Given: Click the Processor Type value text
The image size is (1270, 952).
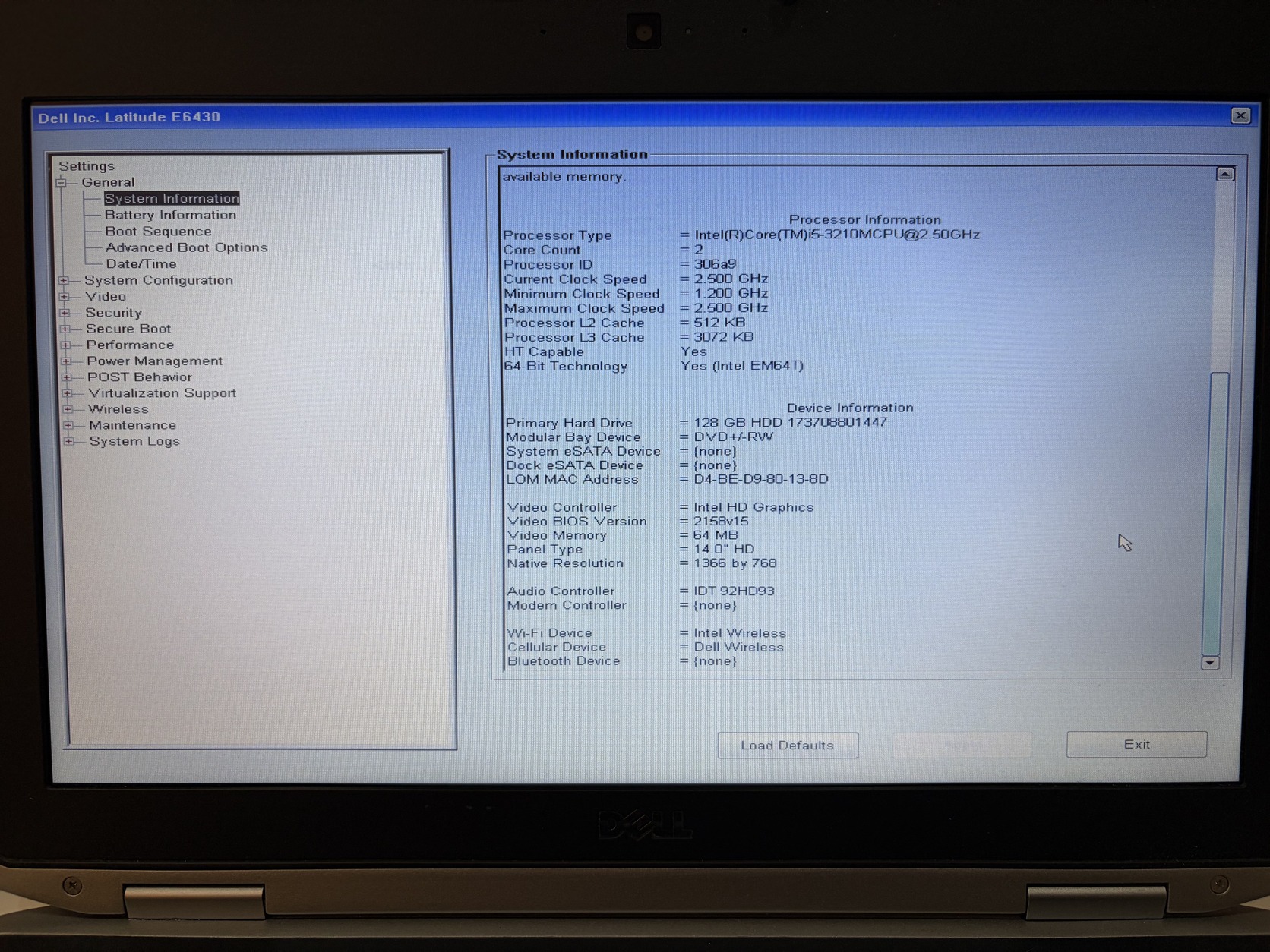Looking at the screenshot, I should pos(837,235).
